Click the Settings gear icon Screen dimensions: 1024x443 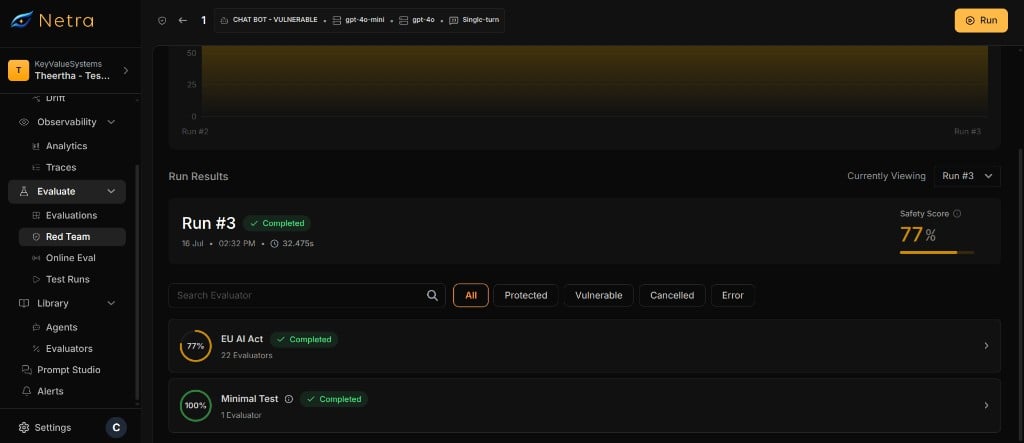pyautogui.click(x=24, y=427)
